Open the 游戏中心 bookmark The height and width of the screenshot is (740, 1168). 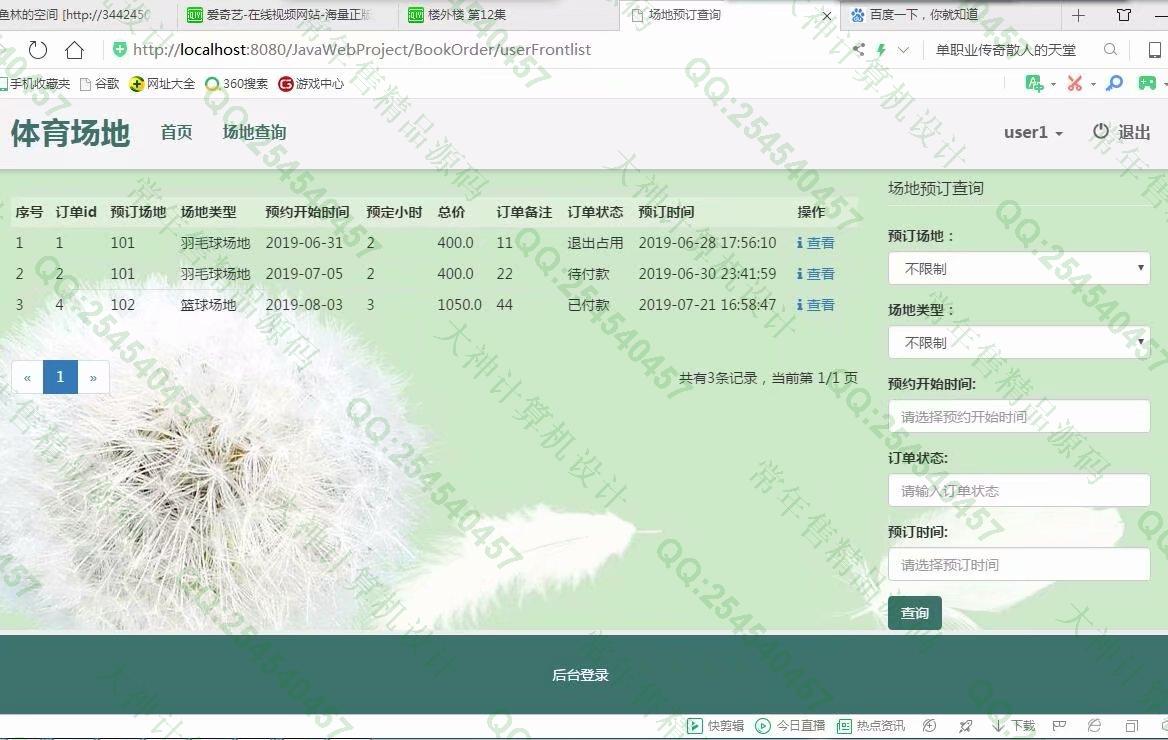311,83
